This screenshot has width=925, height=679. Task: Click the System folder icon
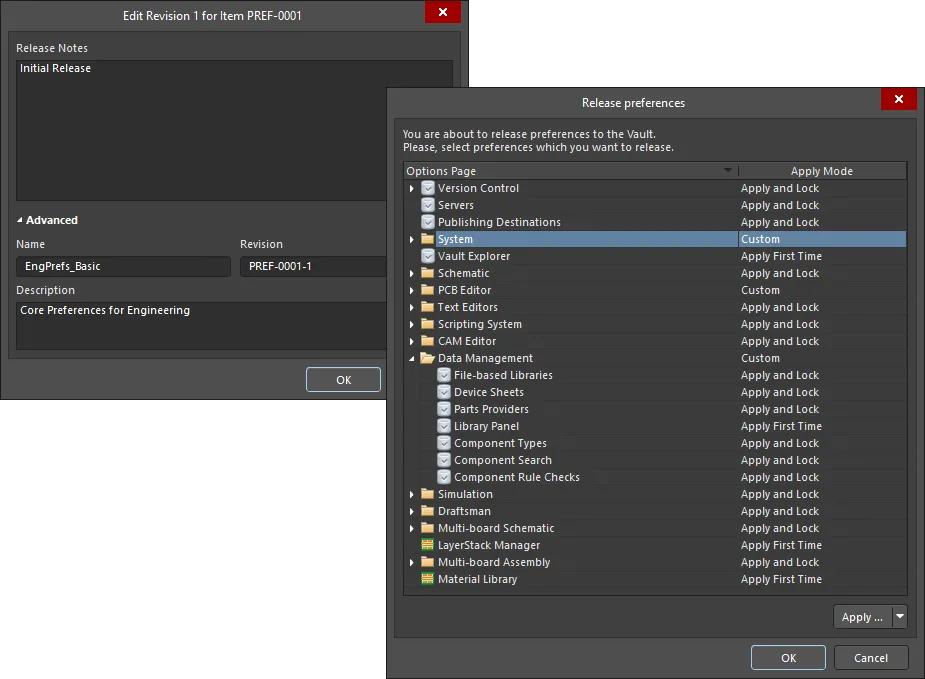pyautogui.click(x=428, y=239)
